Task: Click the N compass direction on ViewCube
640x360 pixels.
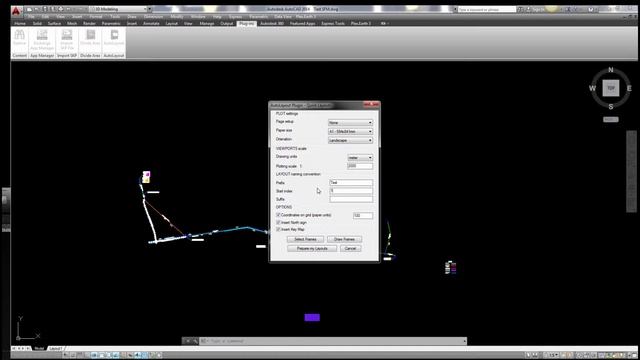Action: [611, 70]
